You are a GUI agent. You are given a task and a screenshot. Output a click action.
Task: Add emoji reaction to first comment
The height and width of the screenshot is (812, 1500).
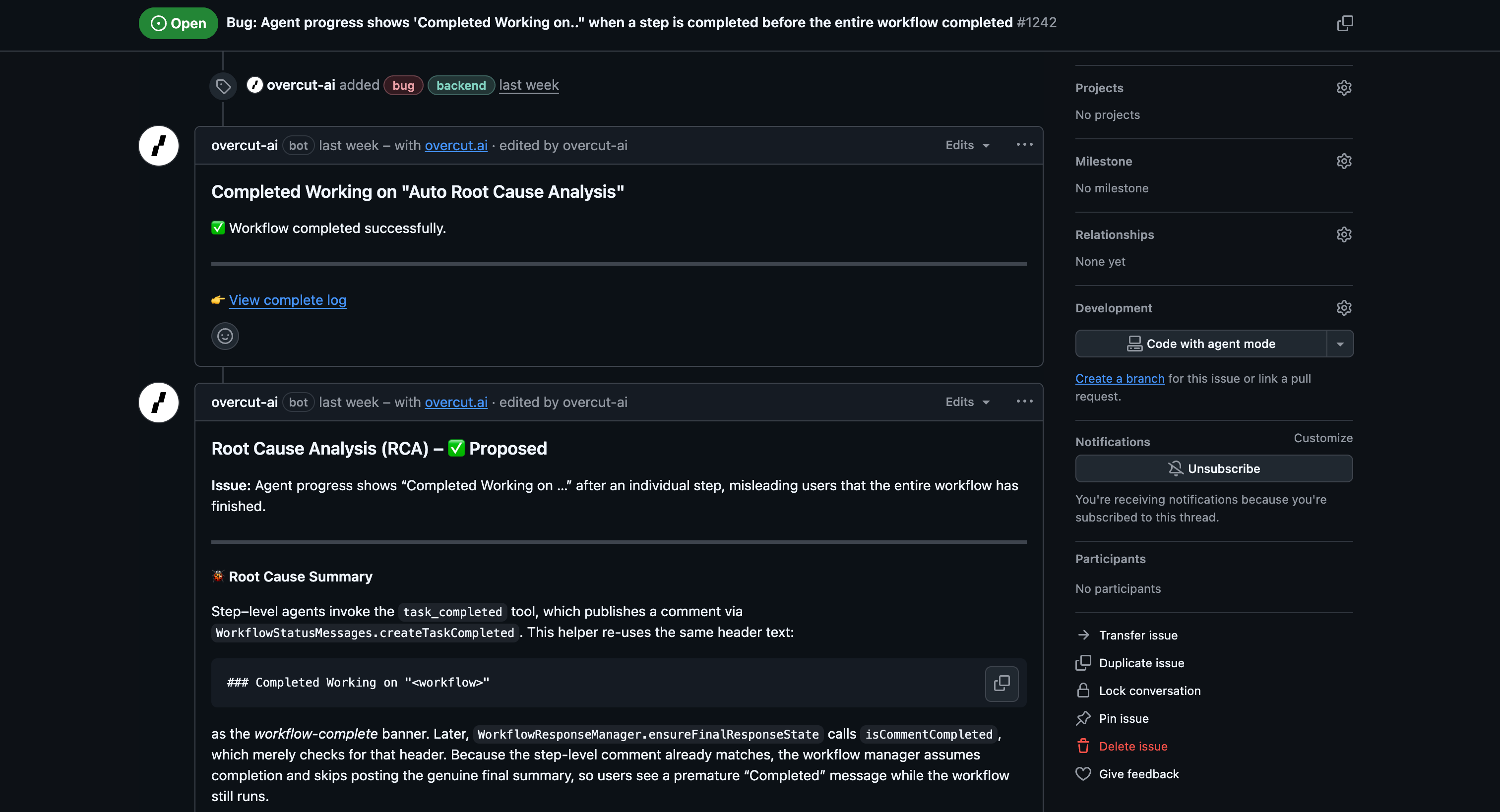(x=225, y=336)
